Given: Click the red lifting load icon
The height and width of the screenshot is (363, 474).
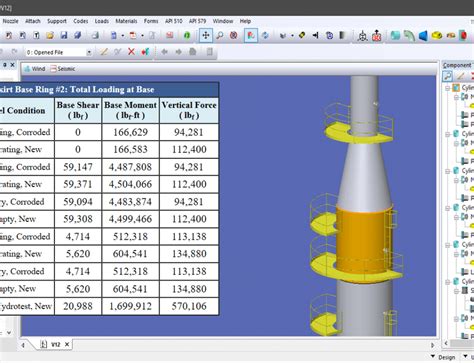Looking at the screenshot, I should coord(377,36).
